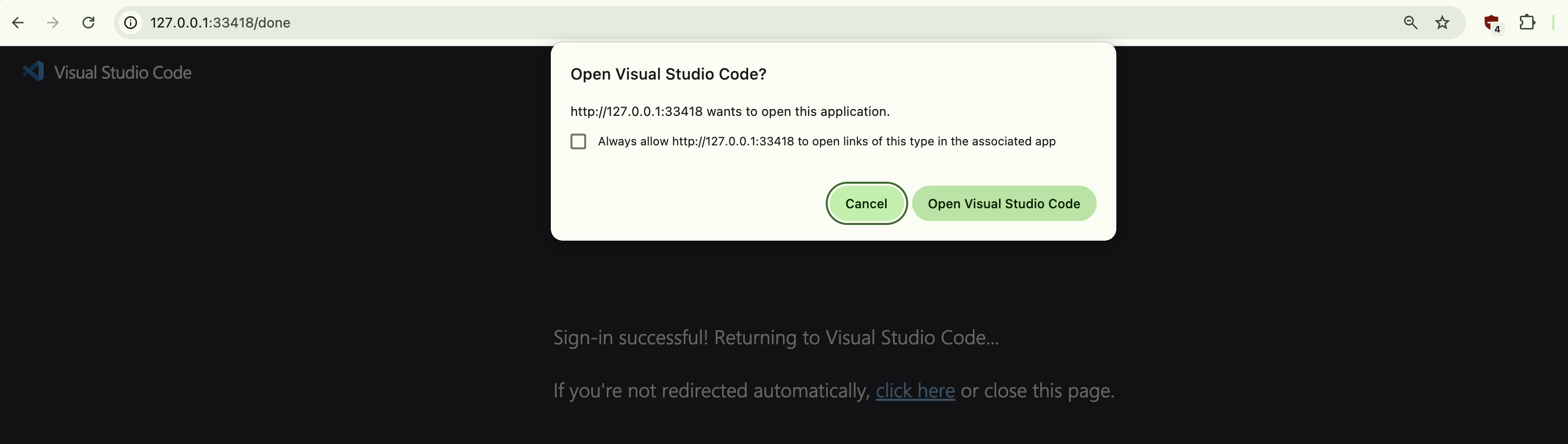Viewport: 1568px width, 444px height.
Task: Click the Visual Studio Code logo
Action: [x=33, y=72]
